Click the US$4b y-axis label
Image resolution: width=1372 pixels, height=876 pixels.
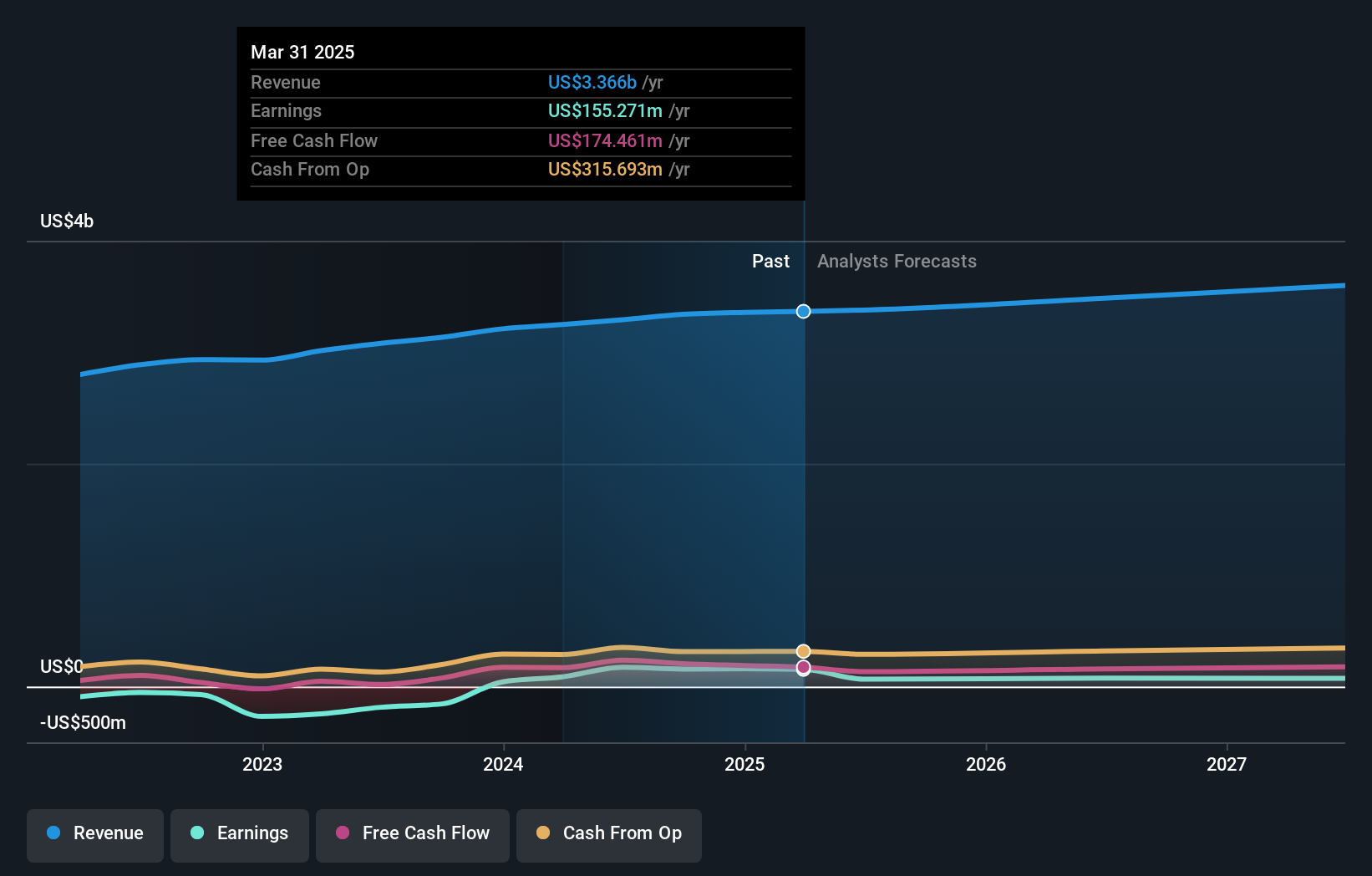click(x=67, y=222)
